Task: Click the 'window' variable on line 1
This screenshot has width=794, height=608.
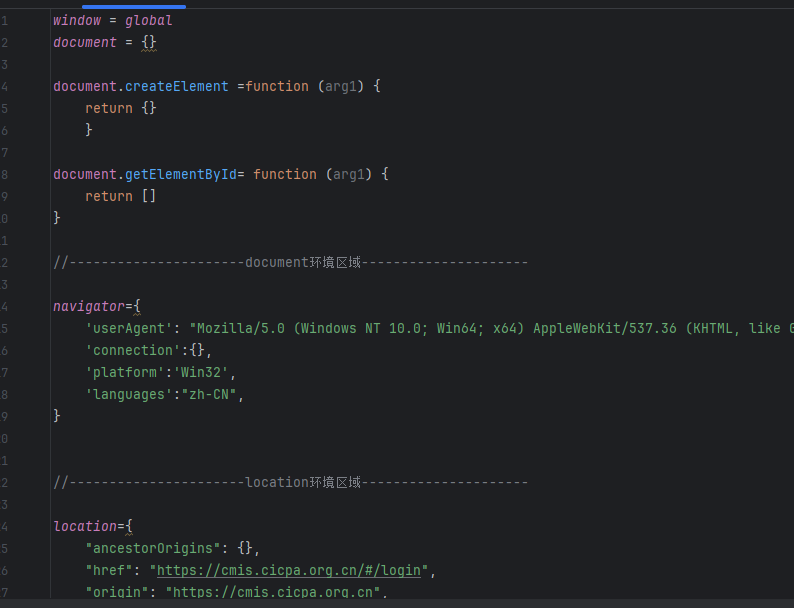Action: (77, 21)
